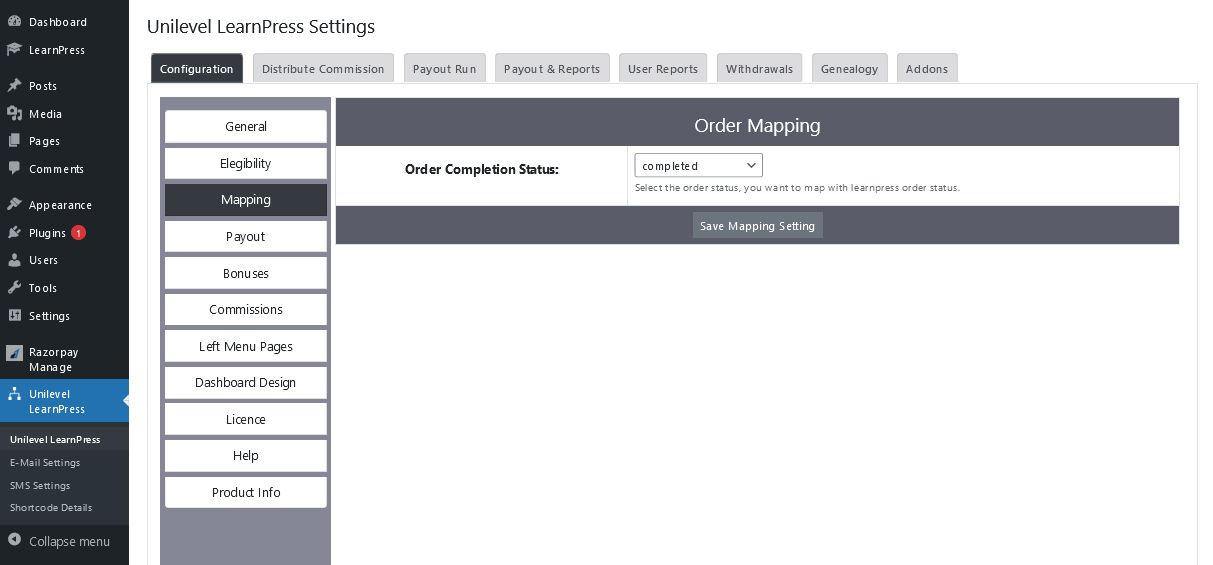Click the Save Mapping Setting button
This screenshot has width=1213, height=565.
coord(757,226)
